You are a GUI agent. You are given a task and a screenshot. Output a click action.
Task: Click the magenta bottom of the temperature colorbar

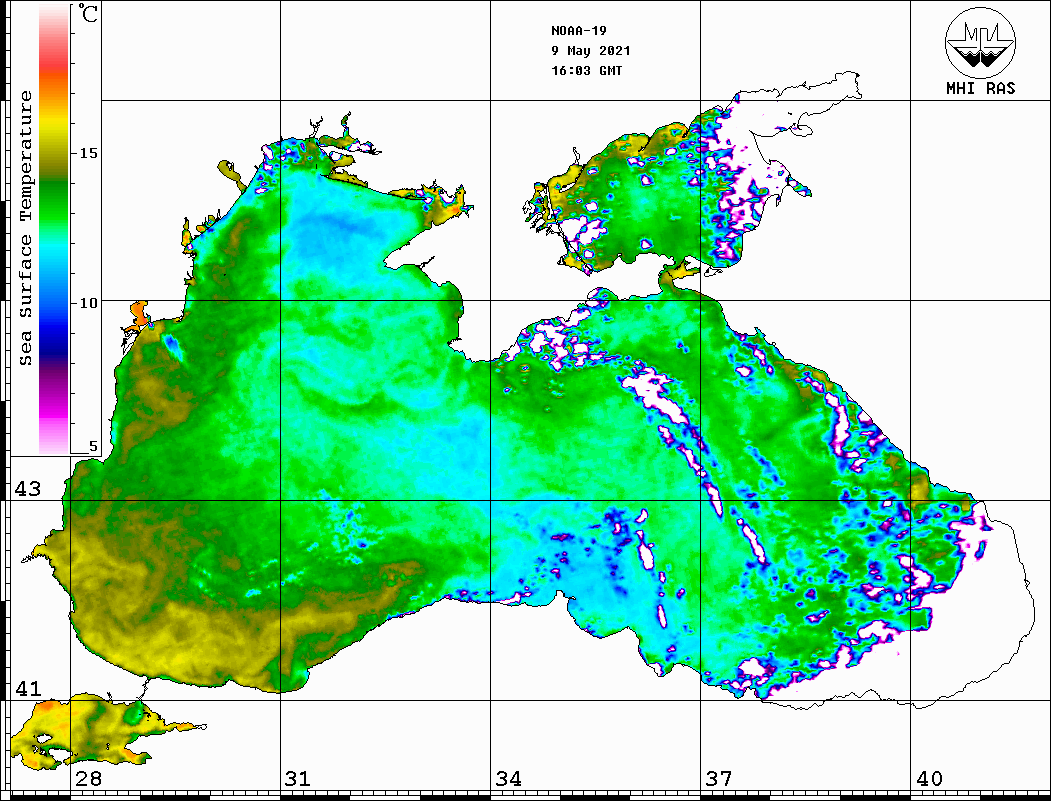click(x=54, y=409)
